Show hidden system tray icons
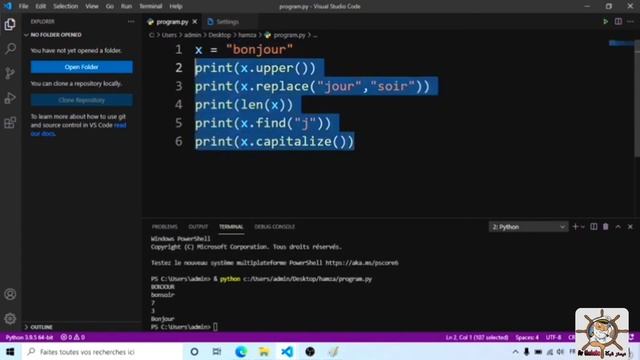The image size is (640, 360). tap(515, 352)
